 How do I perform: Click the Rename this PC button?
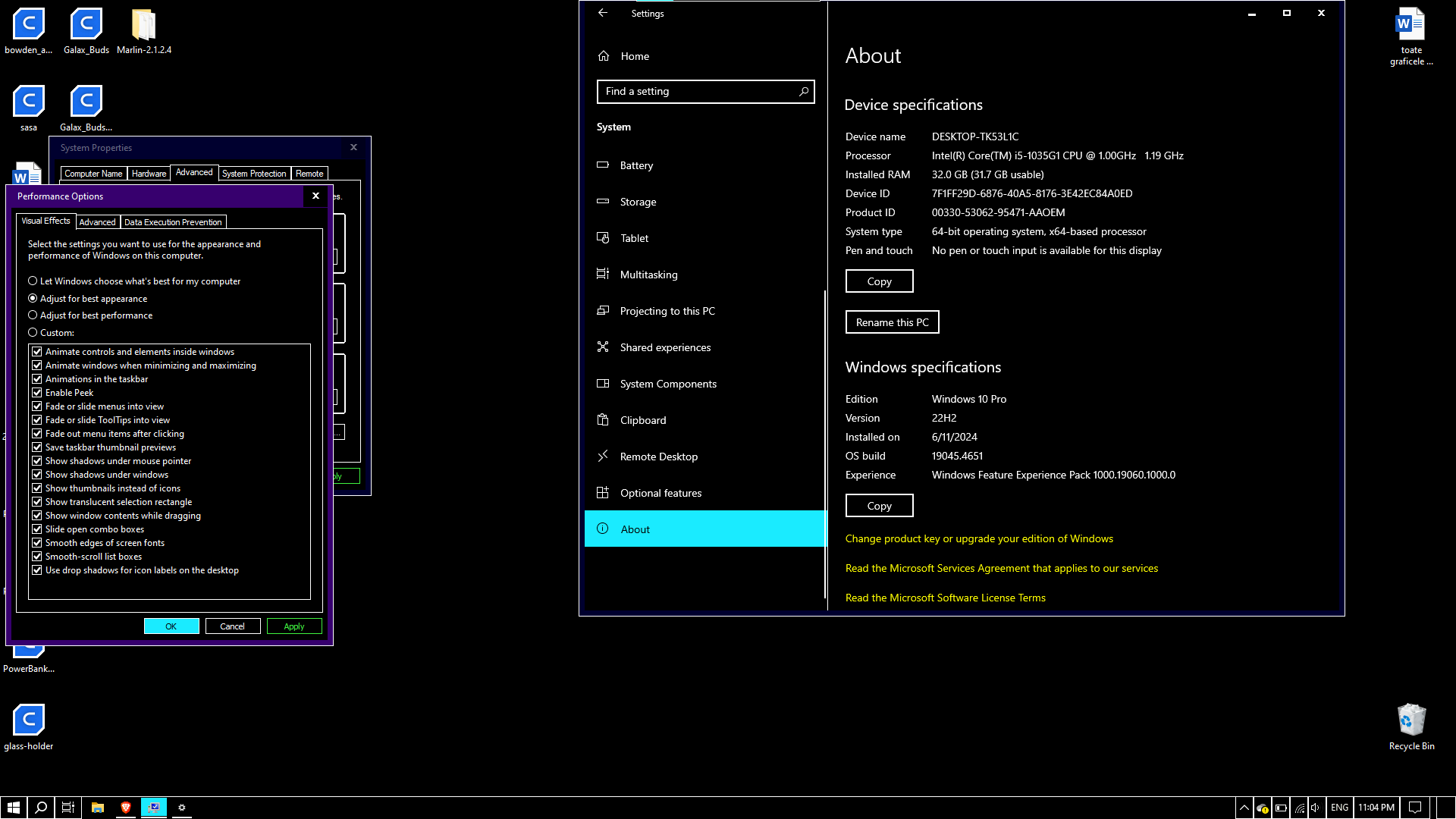(892, 322)
